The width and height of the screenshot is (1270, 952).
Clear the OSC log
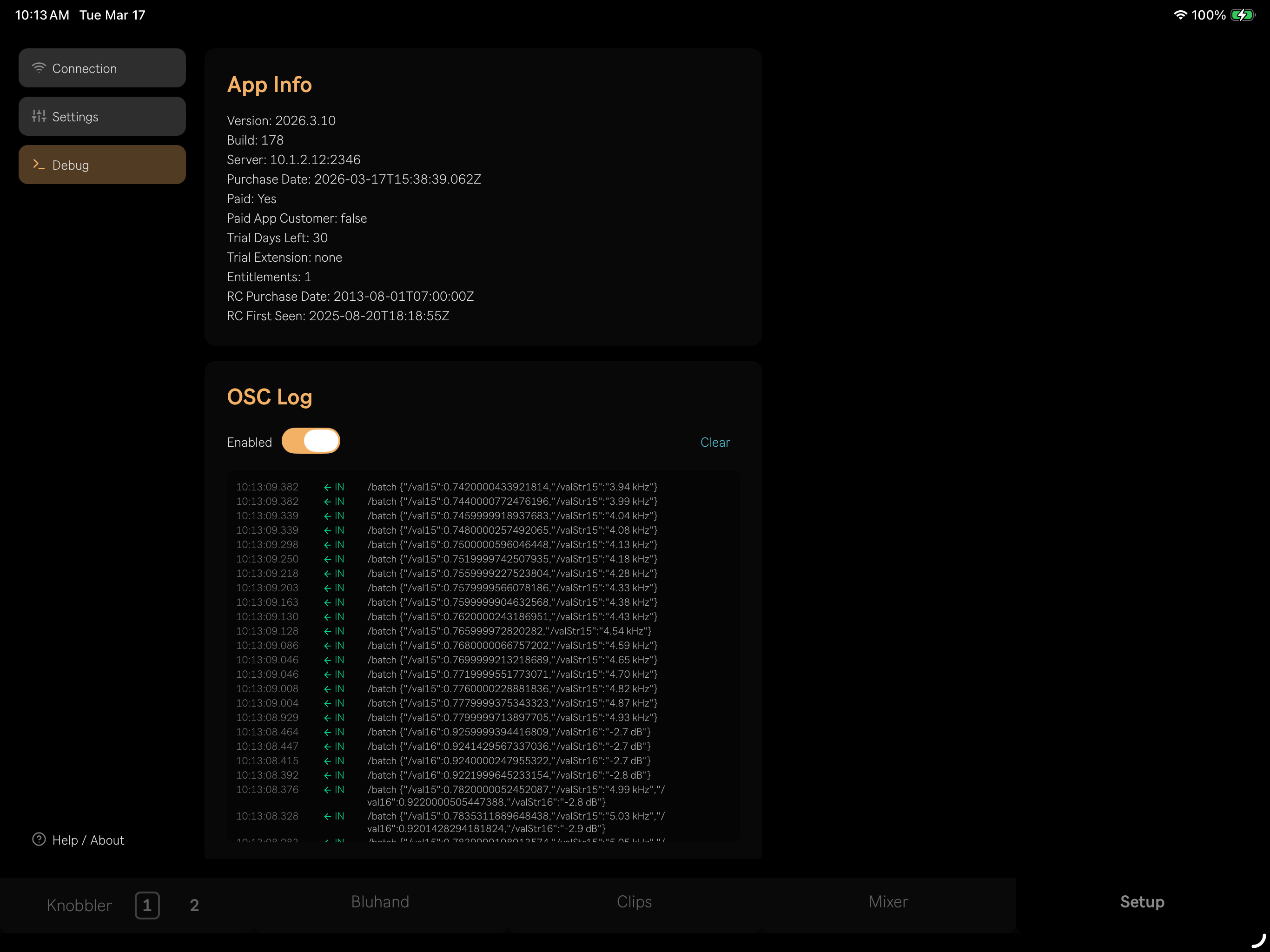pos(715,442)
